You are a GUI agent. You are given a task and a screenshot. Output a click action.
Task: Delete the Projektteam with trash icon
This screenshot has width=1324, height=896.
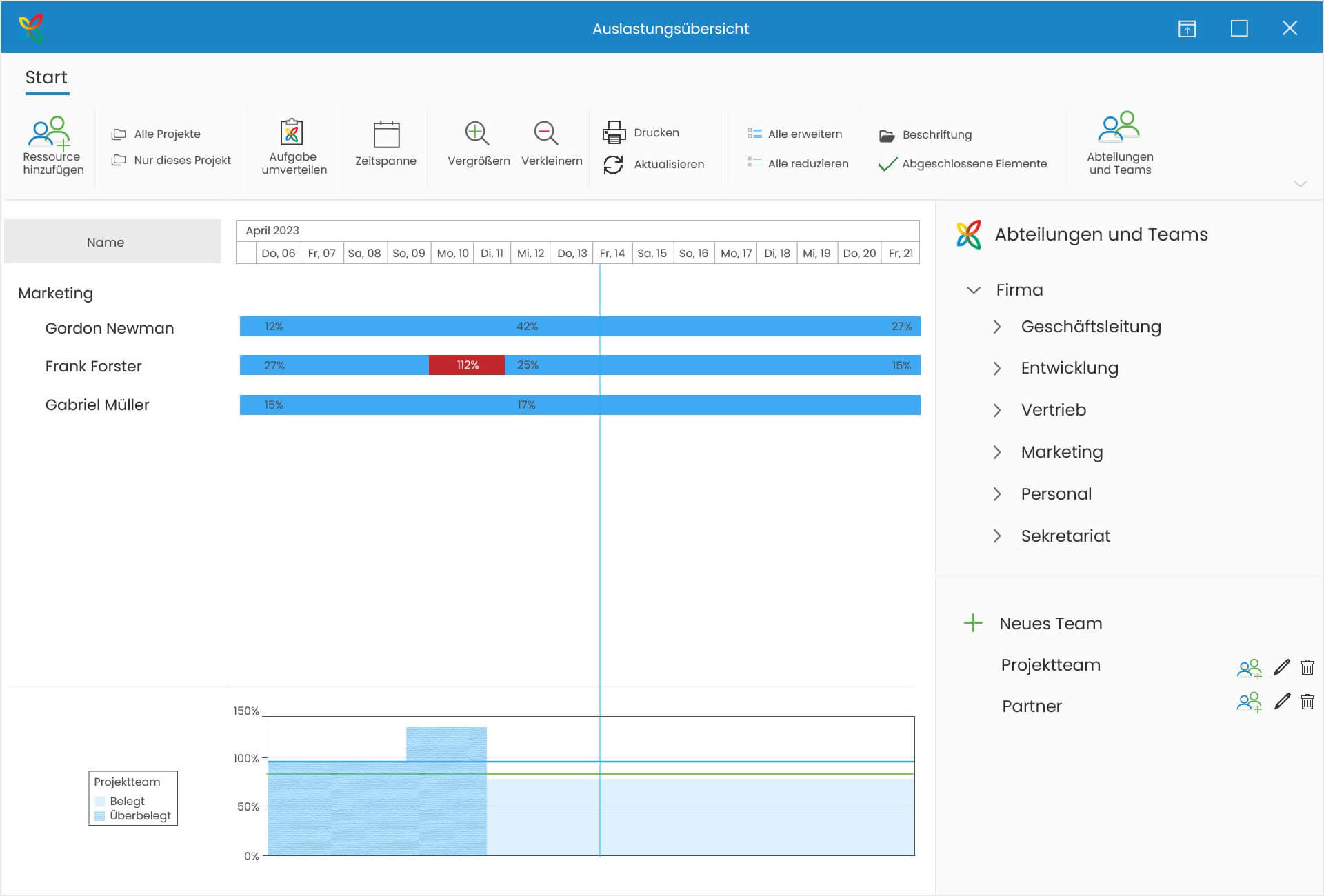(x=1307, y=667)
